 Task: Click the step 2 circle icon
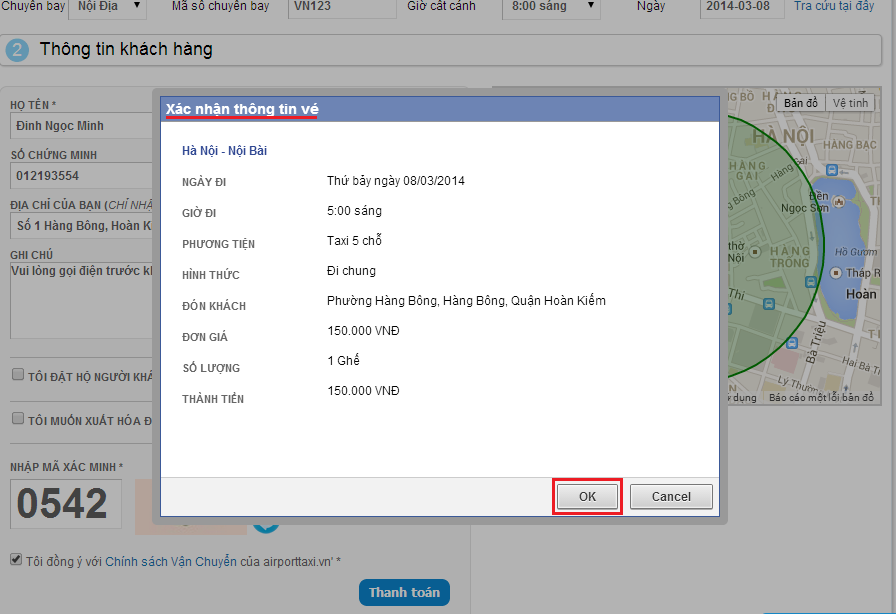[x=17, y=50]
